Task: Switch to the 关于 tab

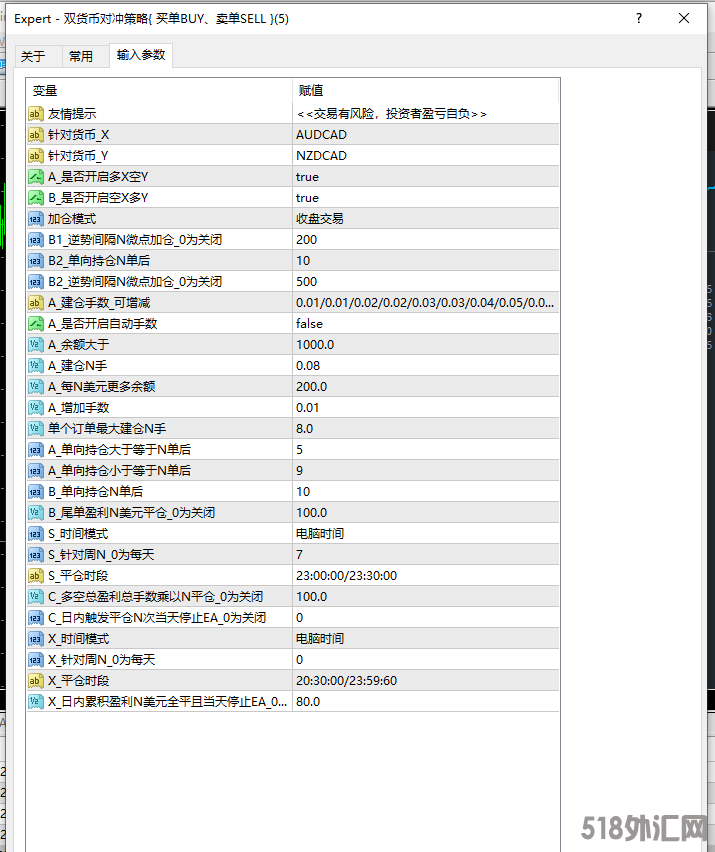Action: pyautogui.click(x=34, y=56)
